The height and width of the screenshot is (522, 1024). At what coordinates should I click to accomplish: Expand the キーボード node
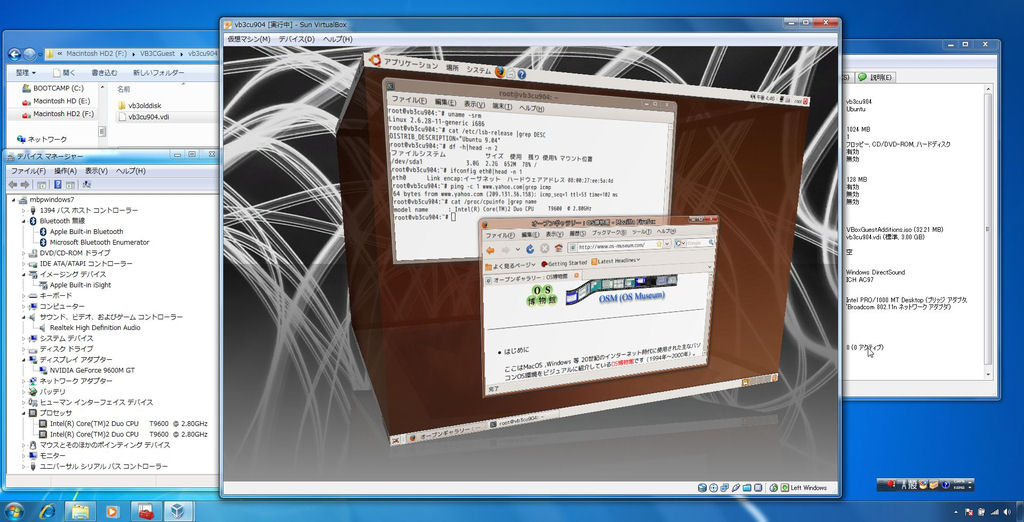tap(25, 295)
